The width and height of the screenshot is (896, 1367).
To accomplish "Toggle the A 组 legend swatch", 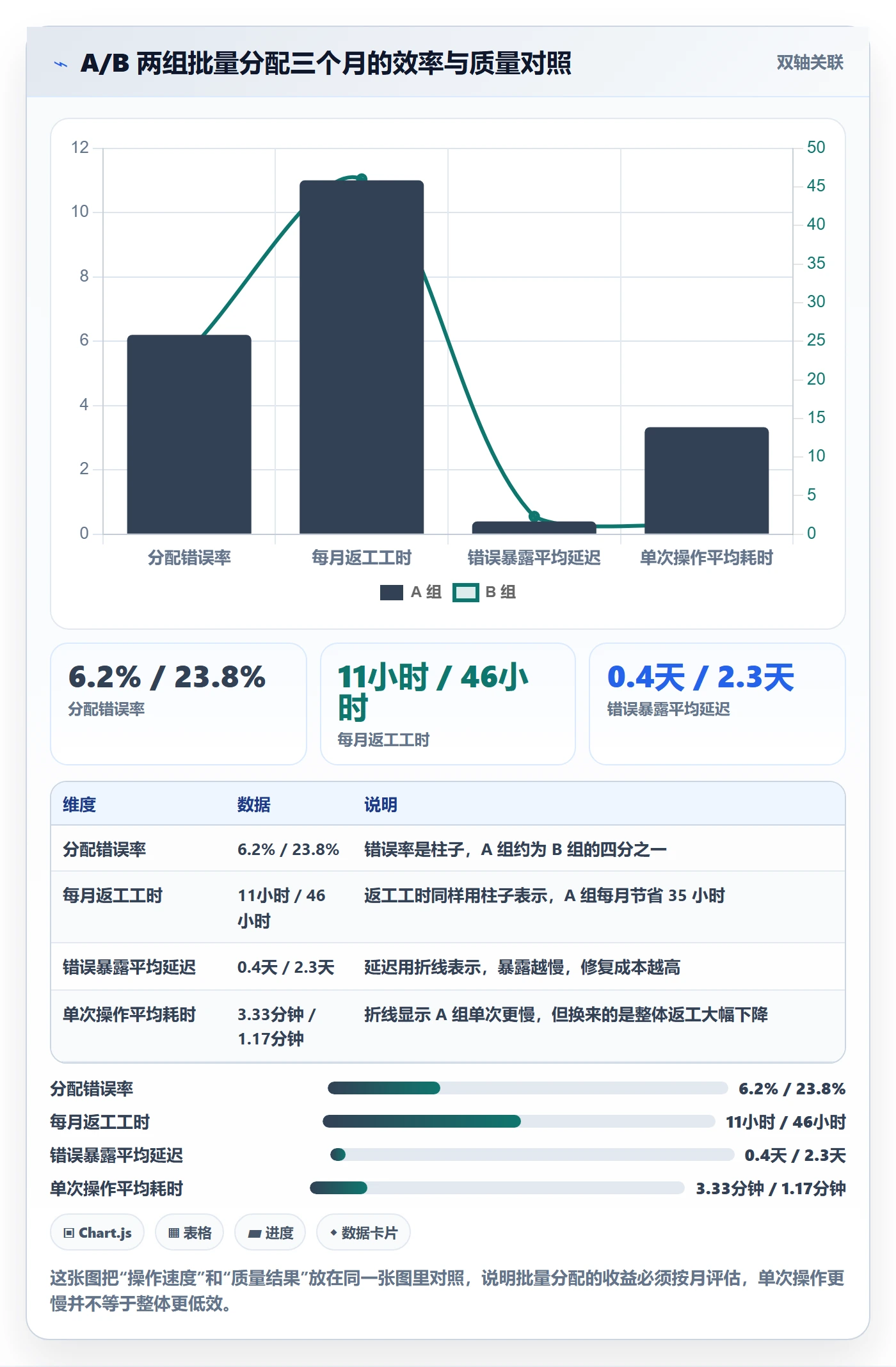I will [x=391, y=592].
